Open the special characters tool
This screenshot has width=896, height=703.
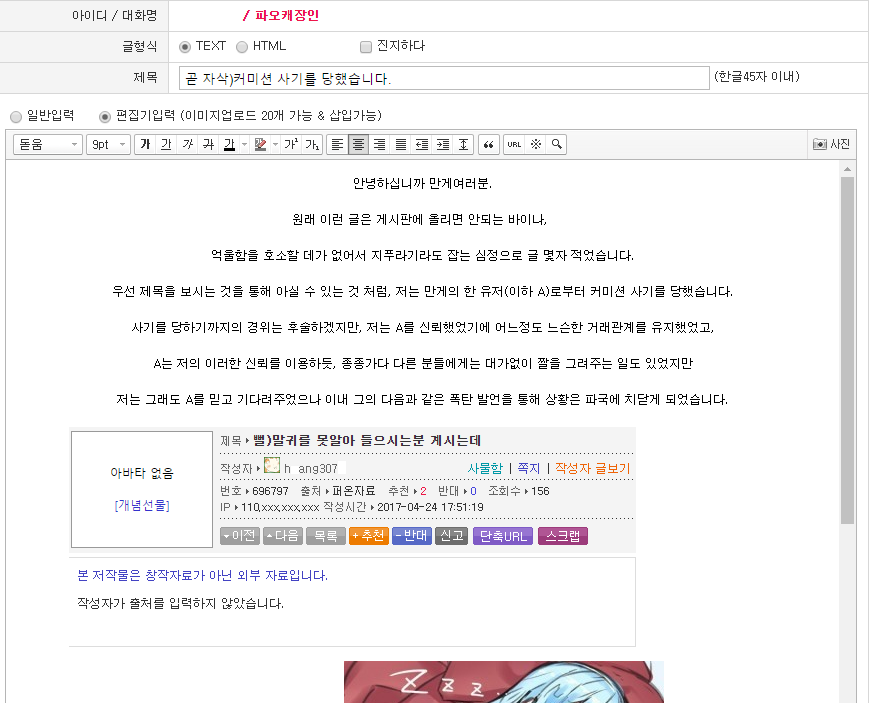[x=535, y=145]
